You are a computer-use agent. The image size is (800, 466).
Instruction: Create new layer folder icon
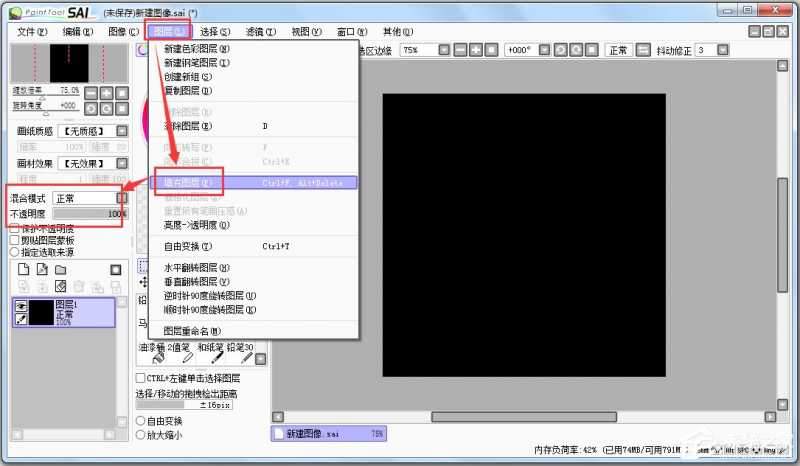click(x=61, y=269)
